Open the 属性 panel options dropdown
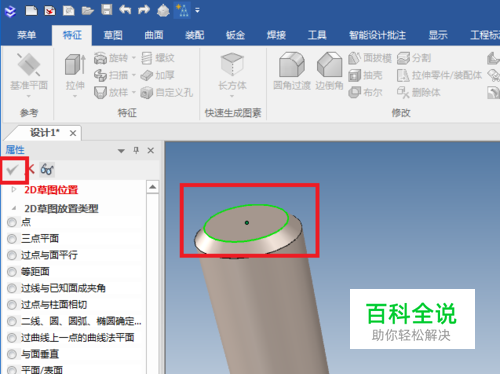 (121, 151)
